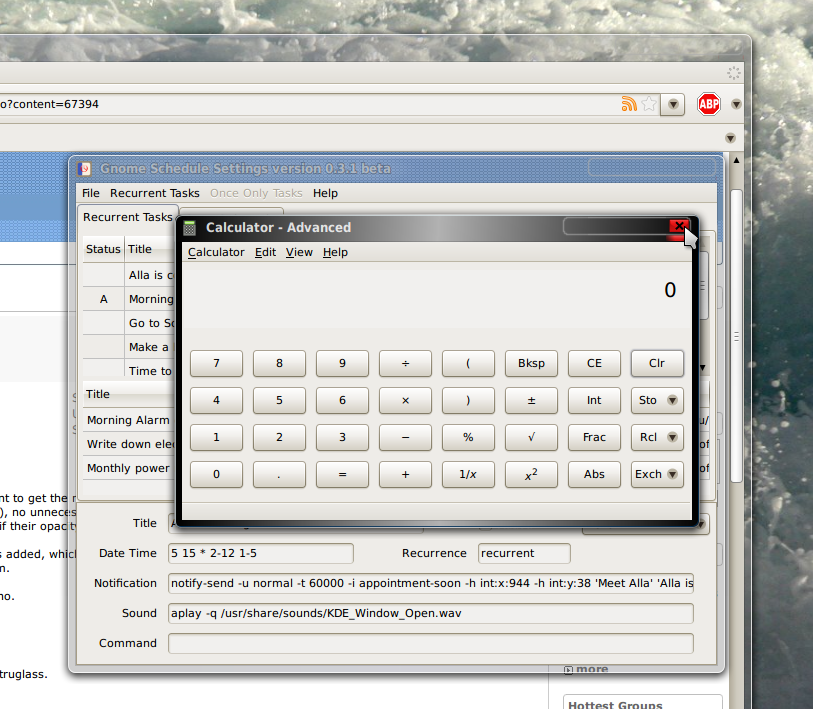The height and width of the screenshot is (709, 813).
Task: Click the square root button
Action: pyautogui.click(x=531, y=437)
